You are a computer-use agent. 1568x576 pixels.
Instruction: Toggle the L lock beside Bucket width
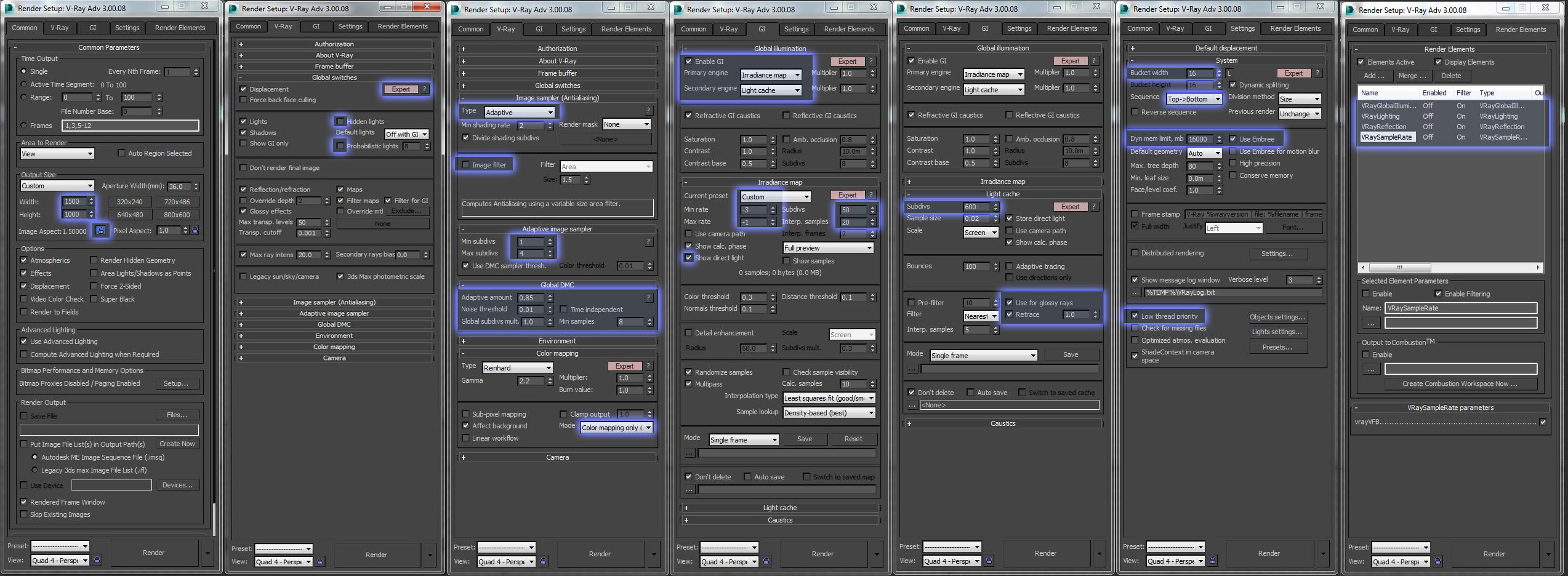(1229, 73)
